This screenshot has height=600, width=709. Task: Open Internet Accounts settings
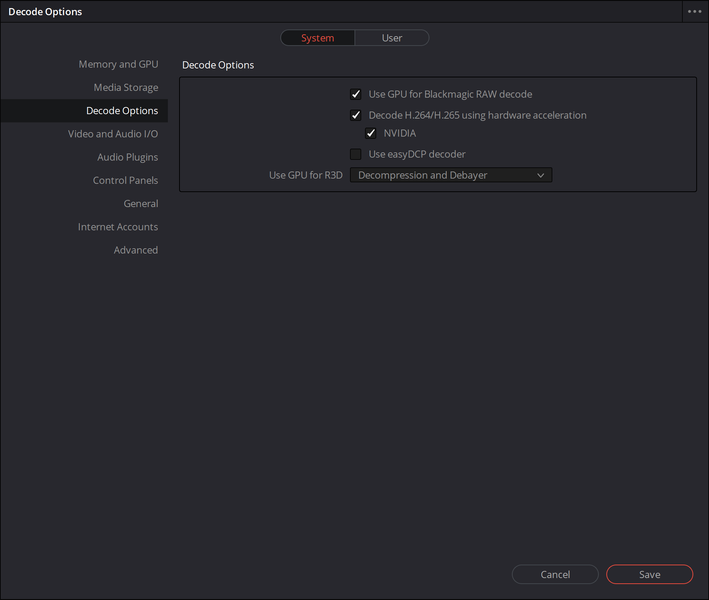point(118,227)
